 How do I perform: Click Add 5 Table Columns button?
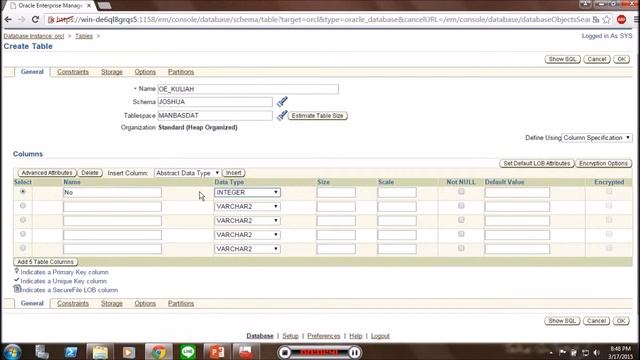[45, 262]
